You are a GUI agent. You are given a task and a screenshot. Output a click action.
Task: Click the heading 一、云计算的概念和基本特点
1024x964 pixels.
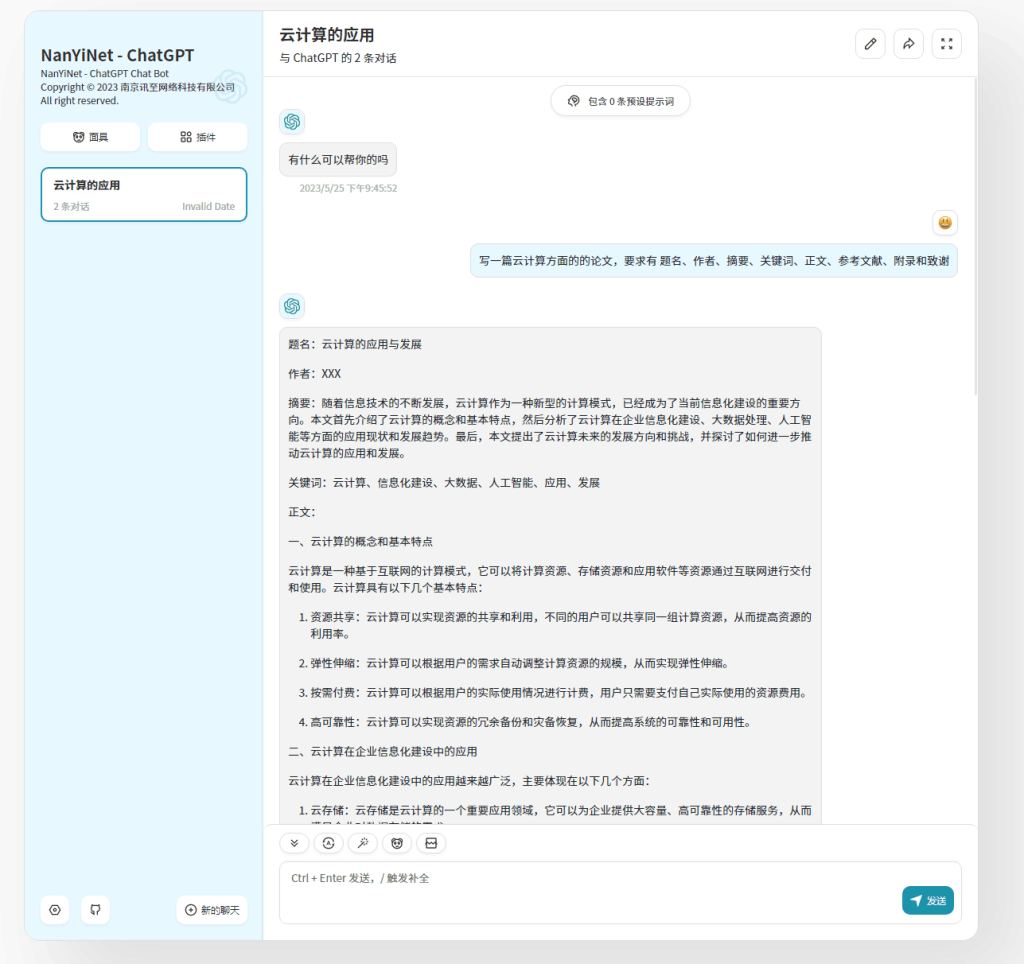360,541
